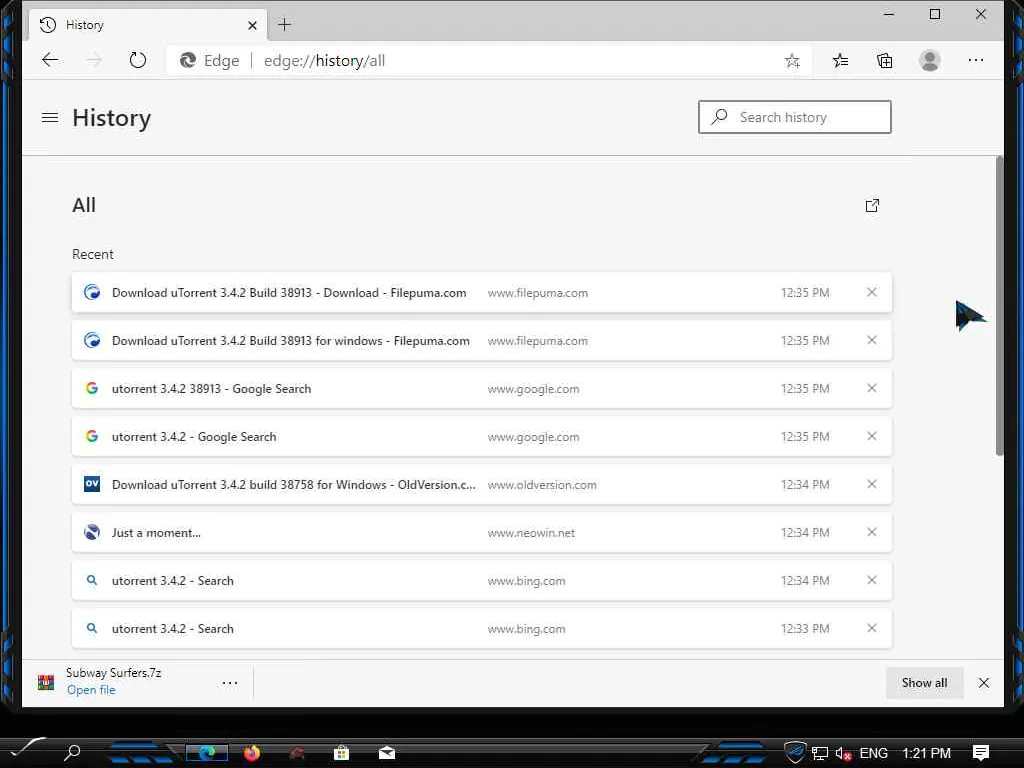Screen dimensions: 1024x768
Task: Open history in a new window icon
Action: (x=872, y=206)
